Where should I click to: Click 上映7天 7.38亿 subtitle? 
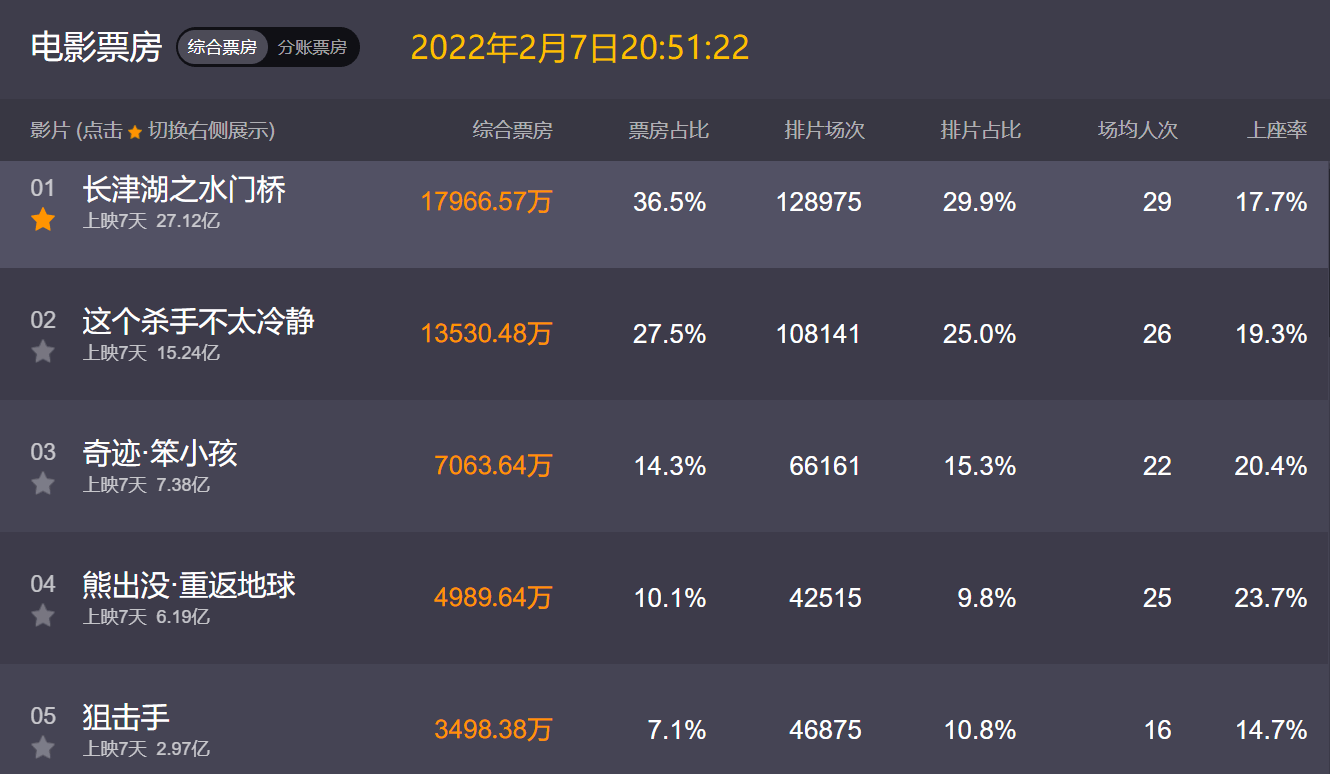tap(146, 485)
